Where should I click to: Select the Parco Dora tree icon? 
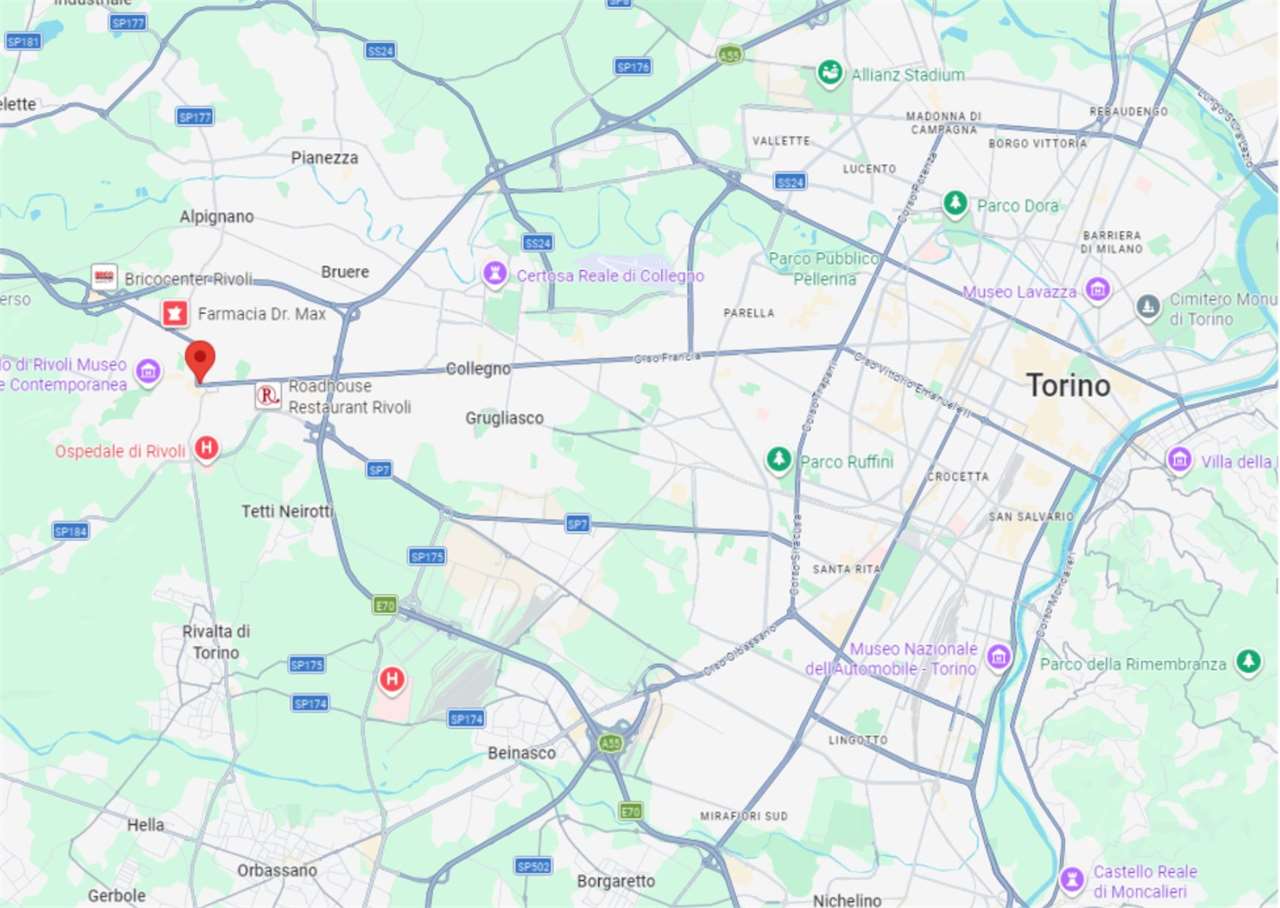956,204
